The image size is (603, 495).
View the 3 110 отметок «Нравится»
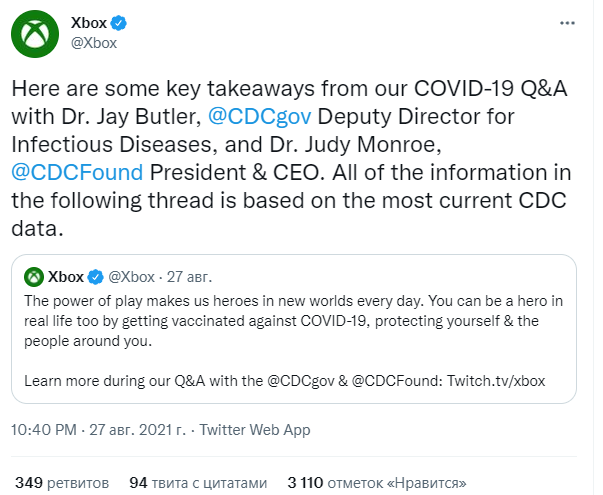click(373, 483)
